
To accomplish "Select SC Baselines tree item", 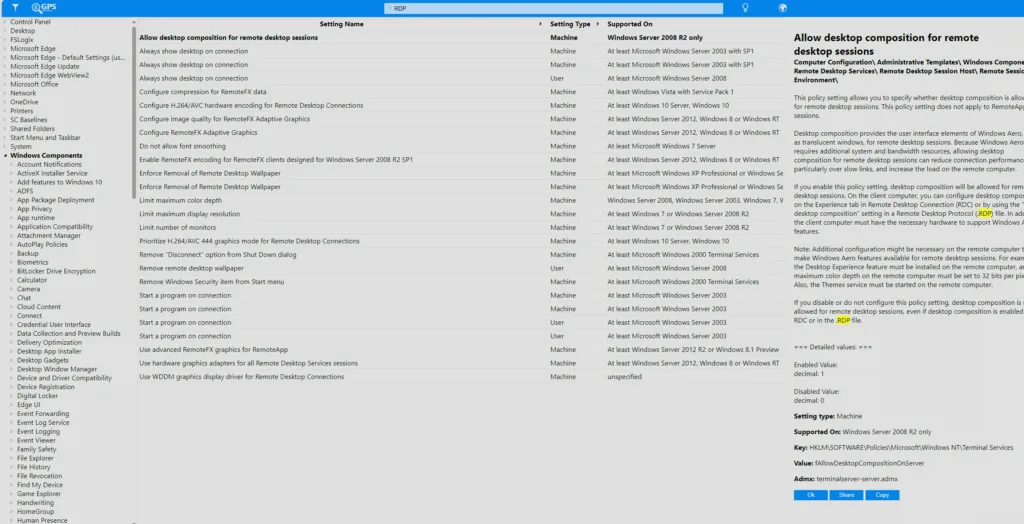I will point(29,120).
